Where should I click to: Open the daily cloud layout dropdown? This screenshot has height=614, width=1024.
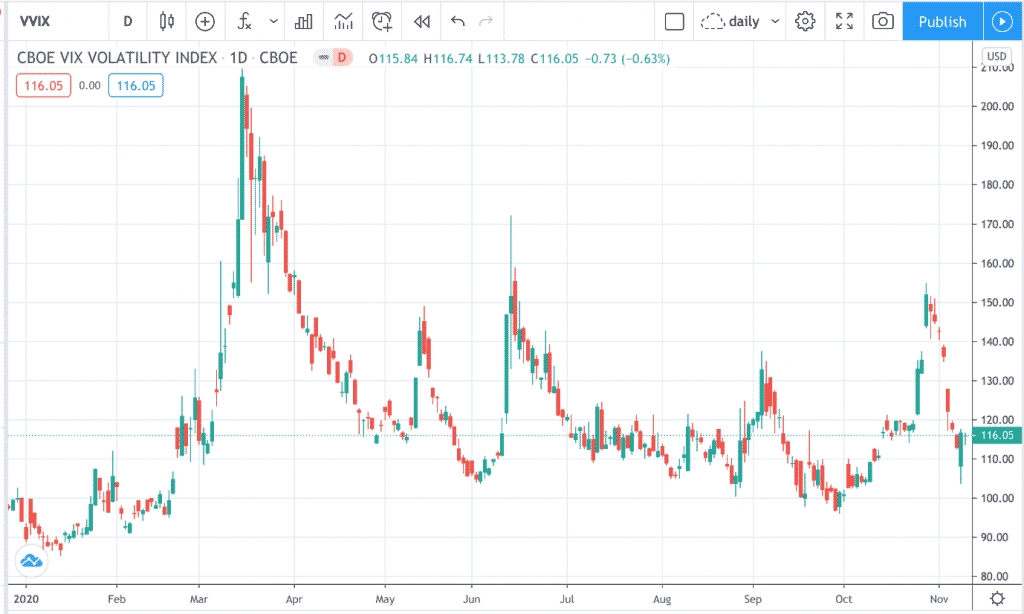click(x=739, y=21)
